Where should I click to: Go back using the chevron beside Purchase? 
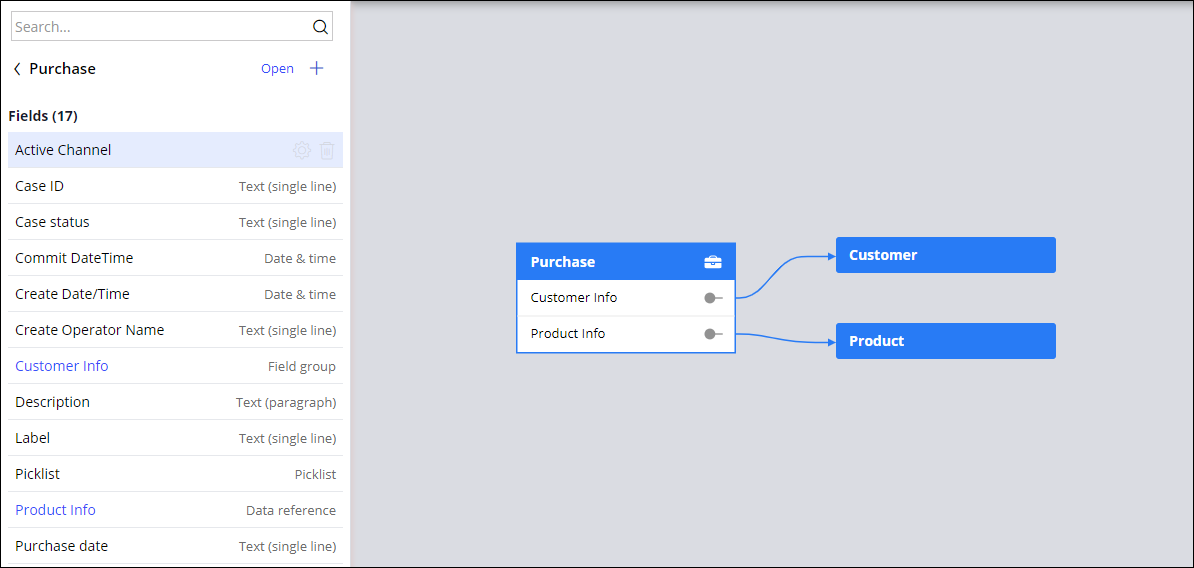point(17,69)
